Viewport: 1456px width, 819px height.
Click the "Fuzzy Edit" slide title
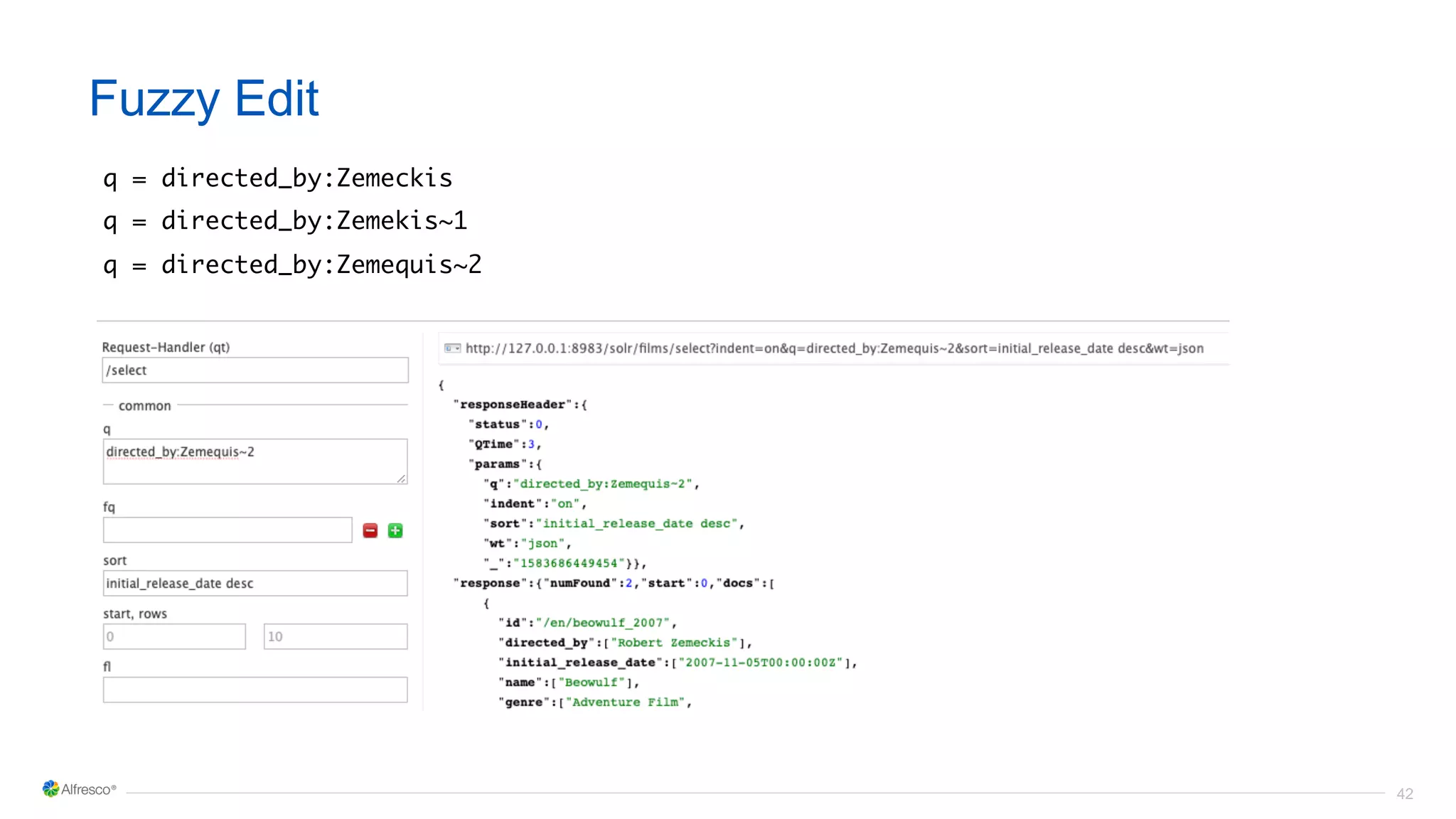coord(204,99)
